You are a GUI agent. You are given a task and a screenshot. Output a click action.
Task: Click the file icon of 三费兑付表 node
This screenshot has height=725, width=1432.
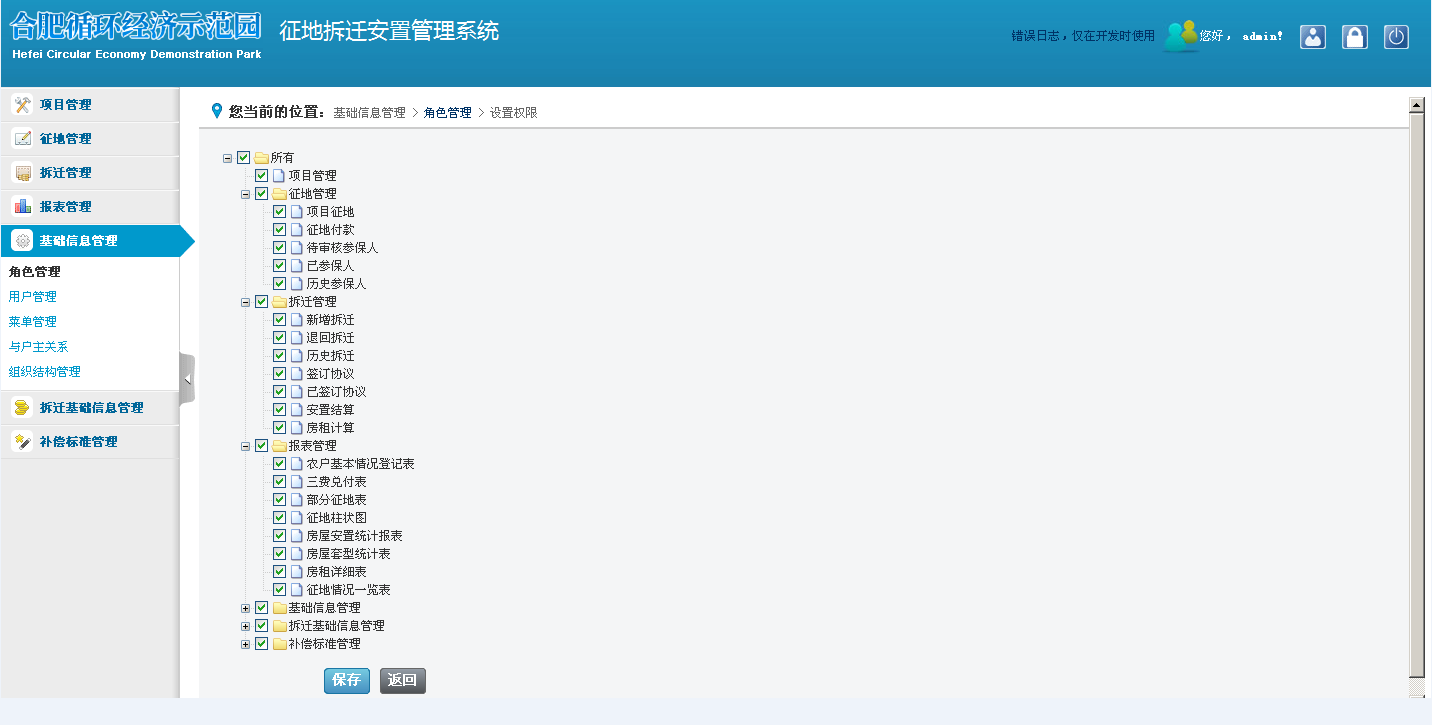pyautogui.click(x=297, y=482)
